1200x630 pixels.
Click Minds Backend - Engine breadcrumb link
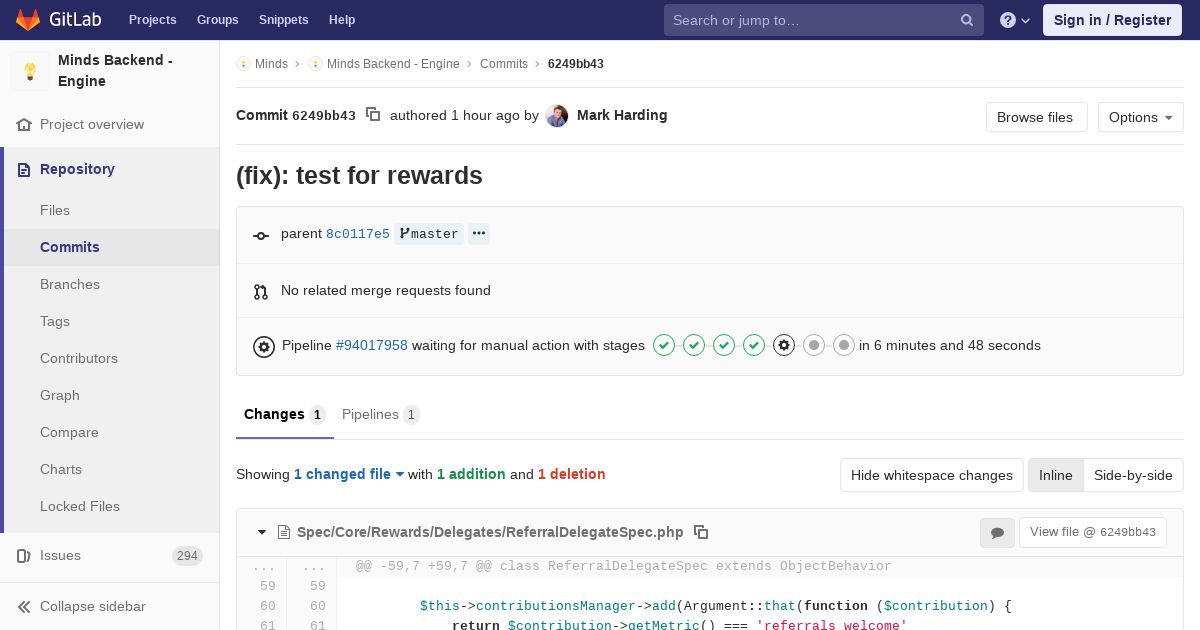click(x=393, y=64)
